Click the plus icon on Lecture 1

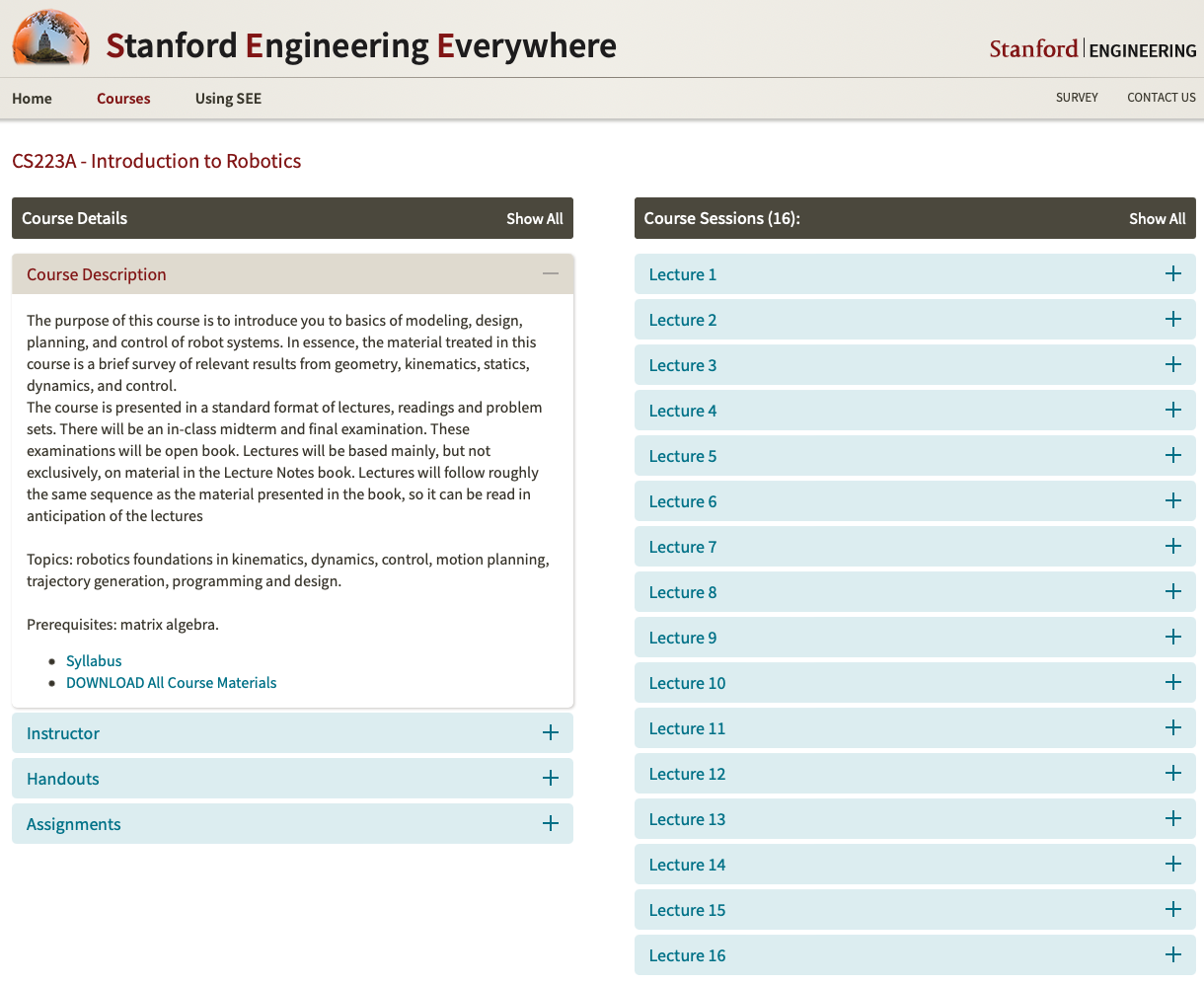point(1173,273)
